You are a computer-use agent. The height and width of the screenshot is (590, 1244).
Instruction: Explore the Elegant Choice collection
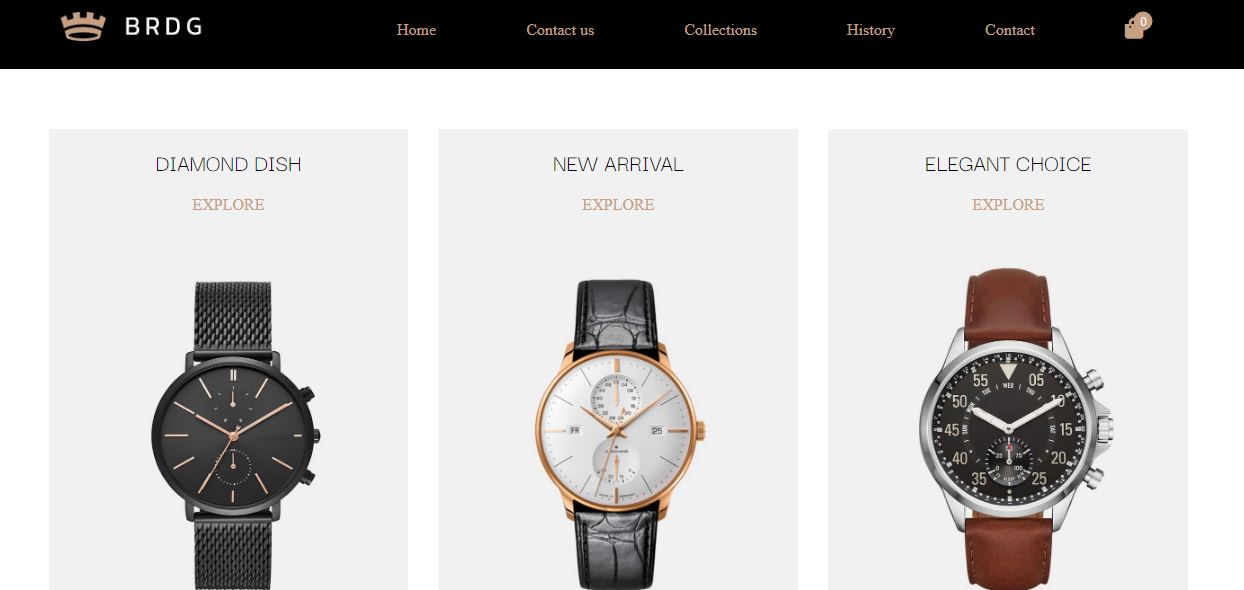click(x=1008, y=204)
